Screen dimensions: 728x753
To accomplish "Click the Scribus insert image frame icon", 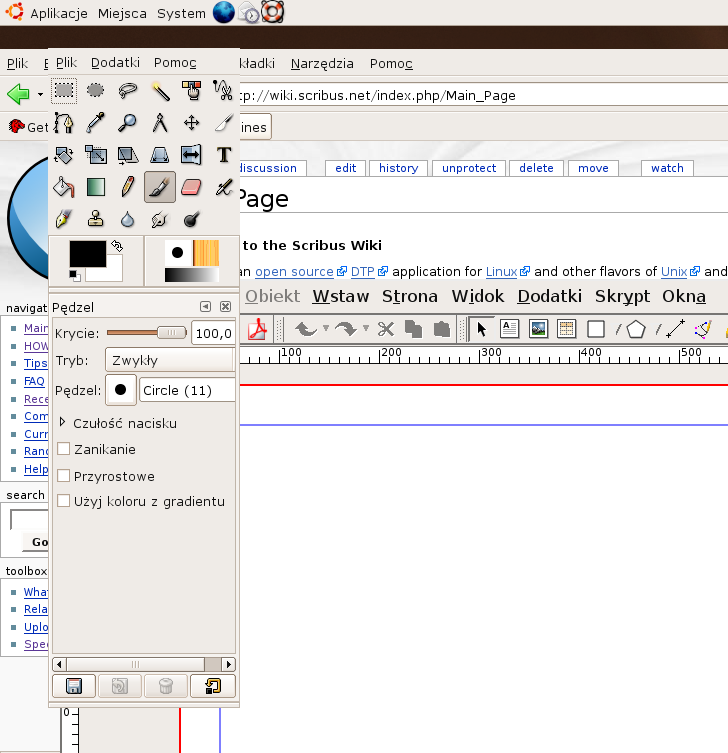I will 538,329.
